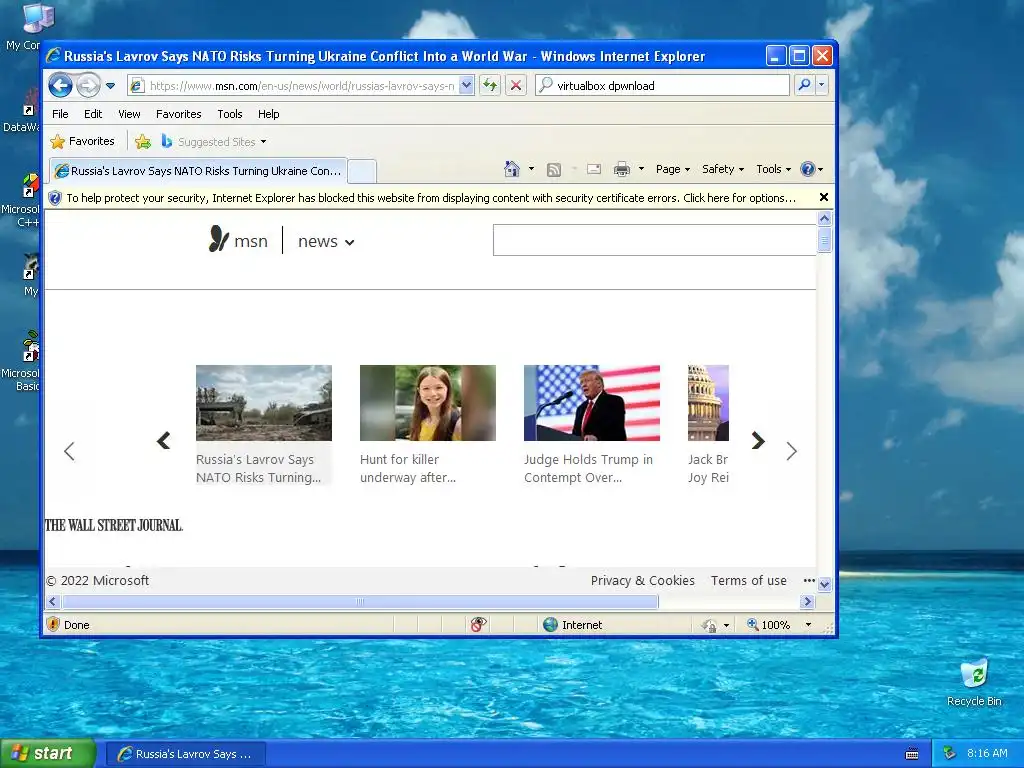Select the Russia's Lavrov Says NATO tab
1024x768 pixels.
[198, 170]
